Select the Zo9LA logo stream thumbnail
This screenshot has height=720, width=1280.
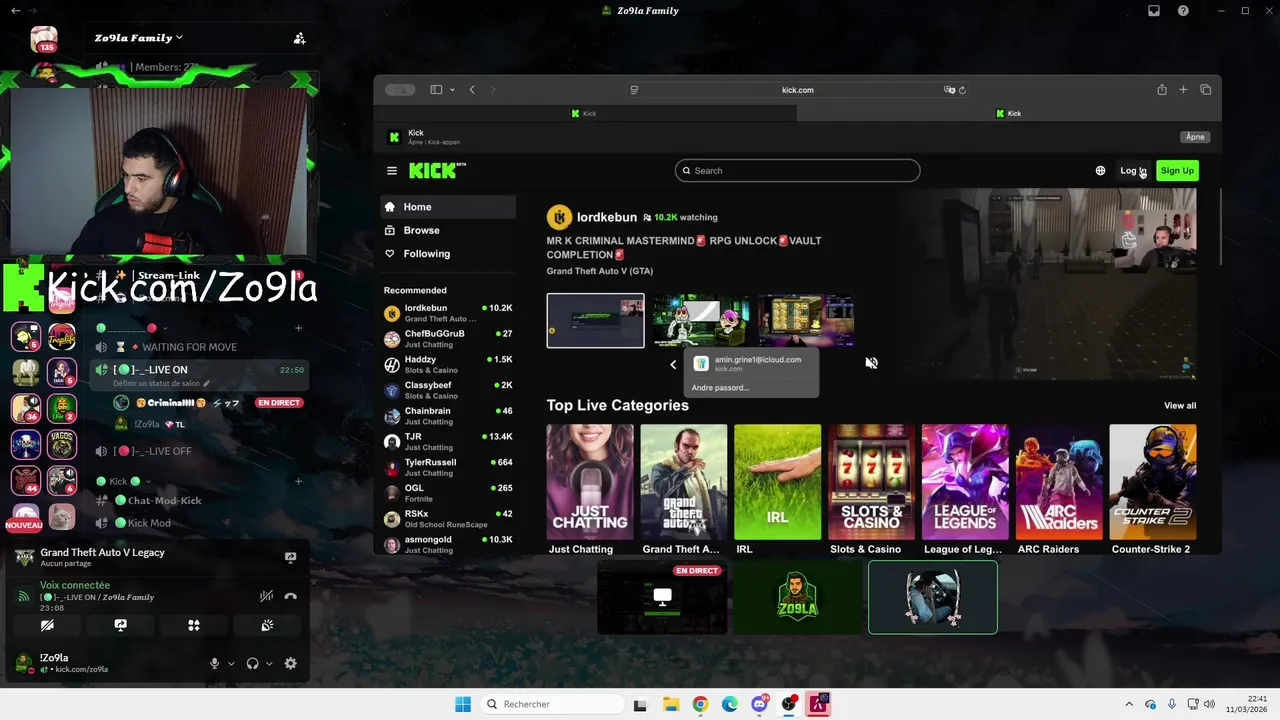pyautogui.click(x=797, y=597)
